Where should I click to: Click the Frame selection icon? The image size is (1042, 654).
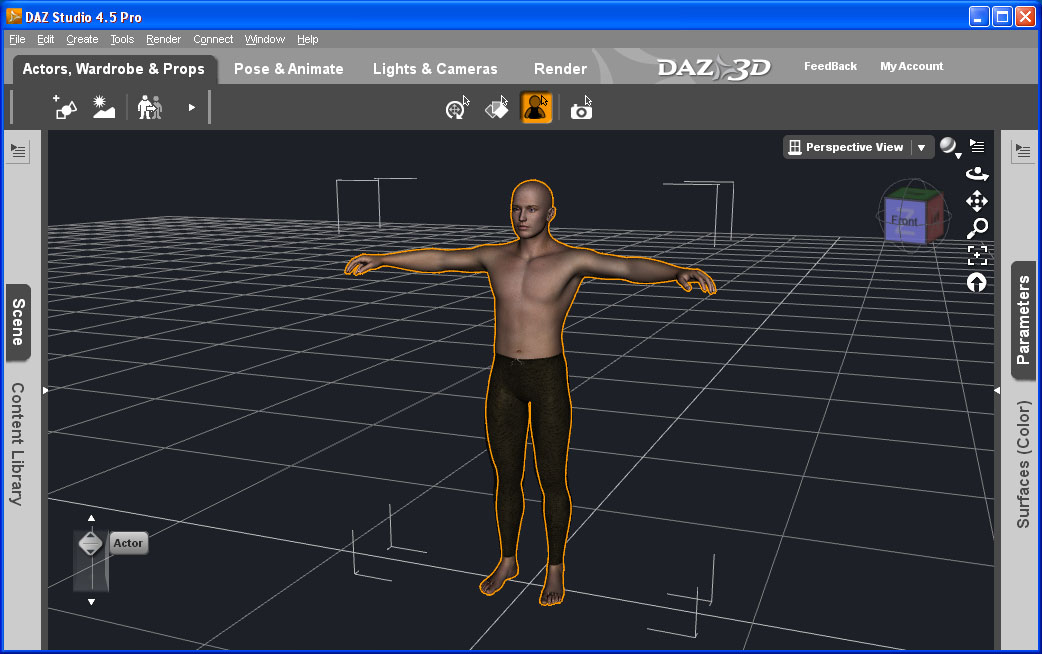click(977, 255)
